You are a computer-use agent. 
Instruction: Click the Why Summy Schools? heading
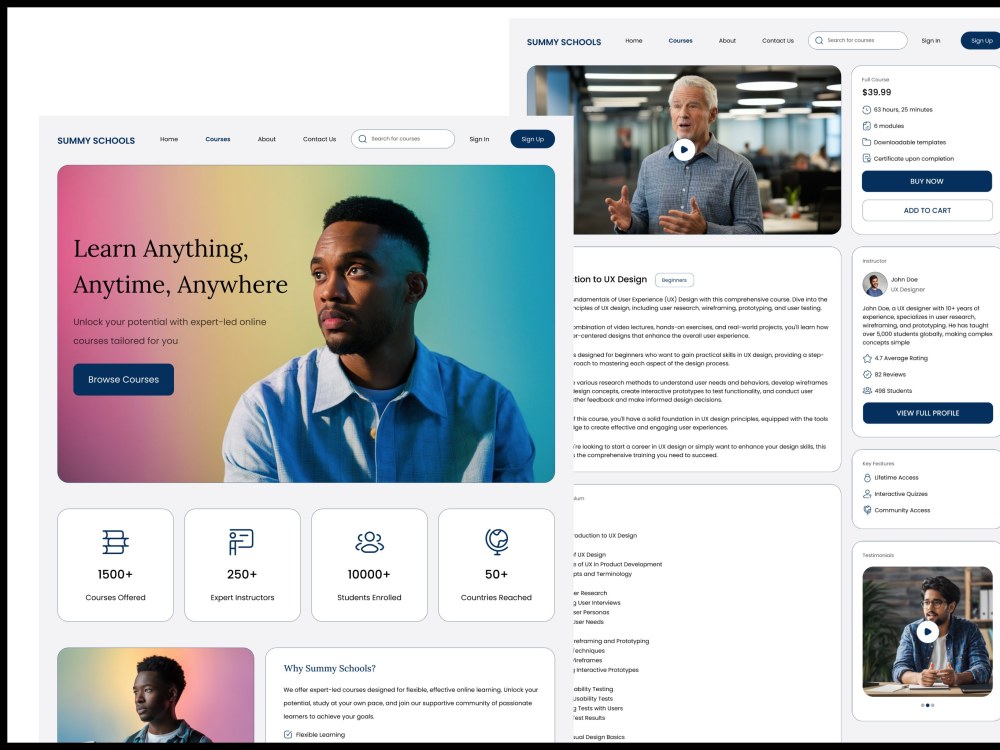click(330, 668)
